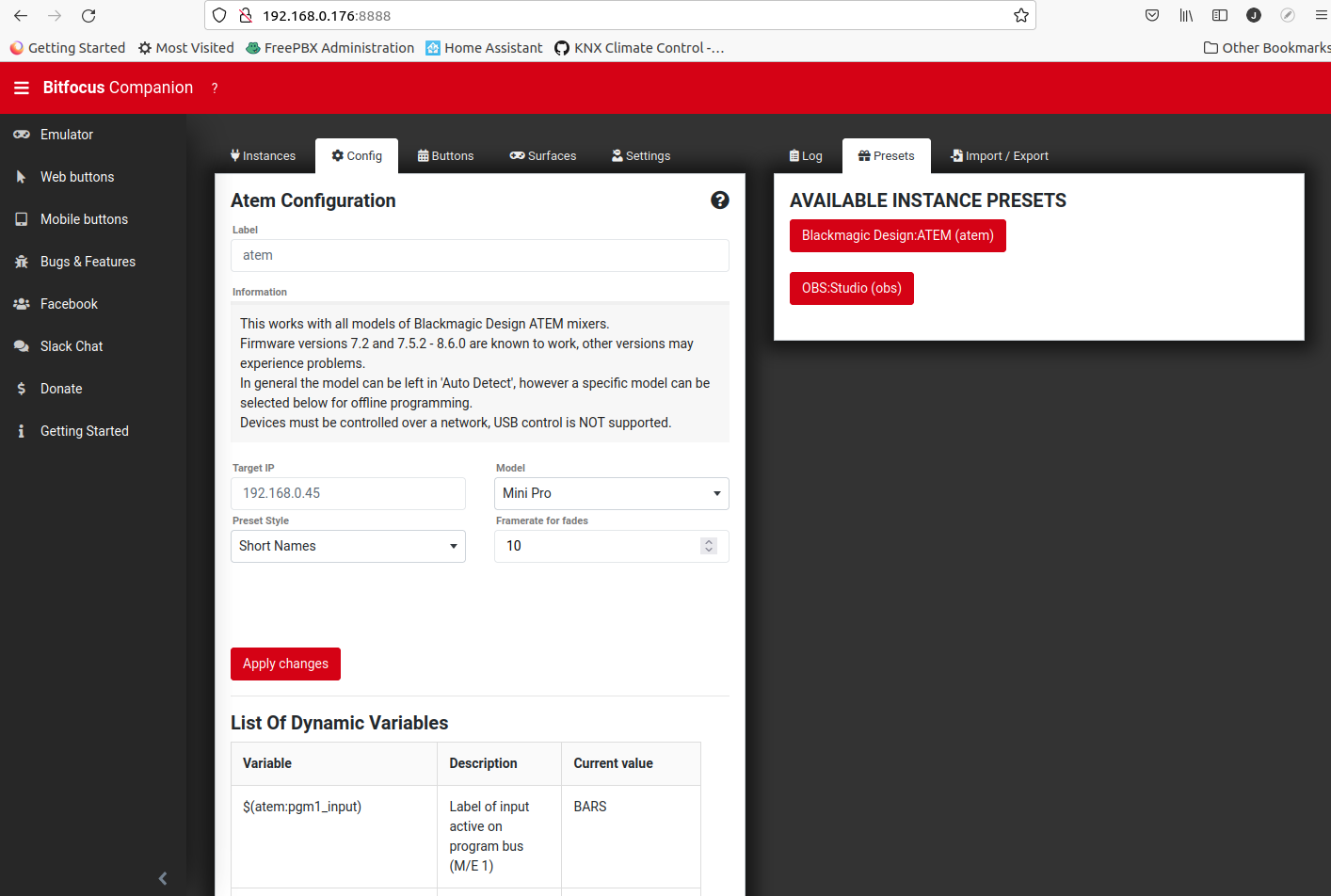
Task: Click the insecure connection lock icon
Action: [x=246, y=15]
